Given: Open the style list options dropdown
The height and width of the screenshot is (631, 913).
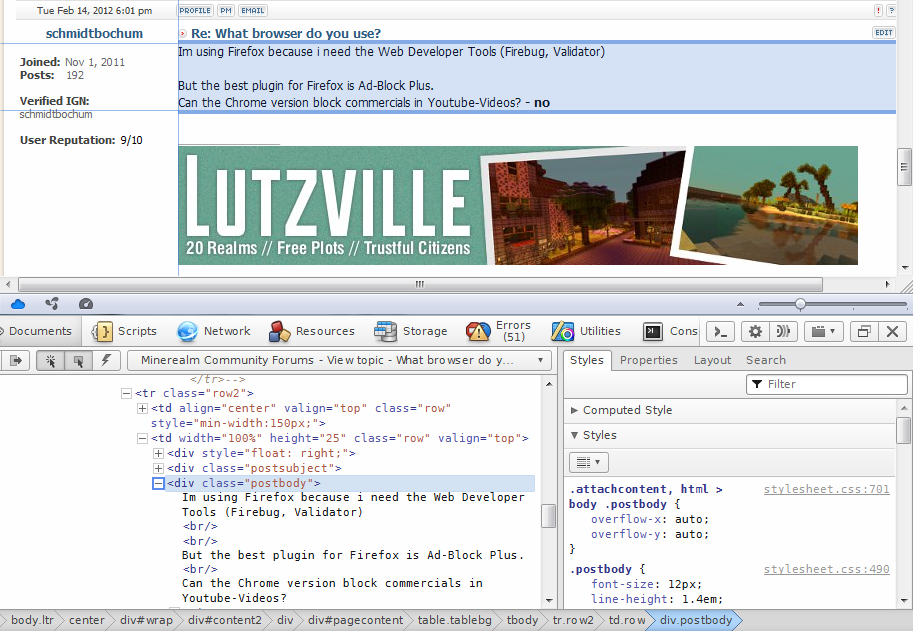Looking at the screenshot, I should (589, 463).
